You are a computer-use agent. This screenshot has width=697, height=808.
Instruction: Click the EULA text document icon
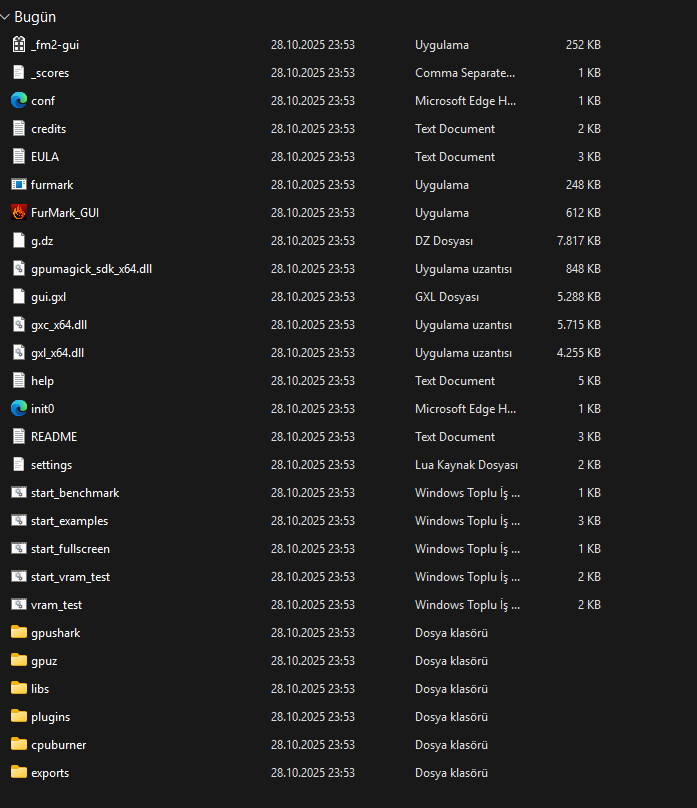(x=19, y=157)
